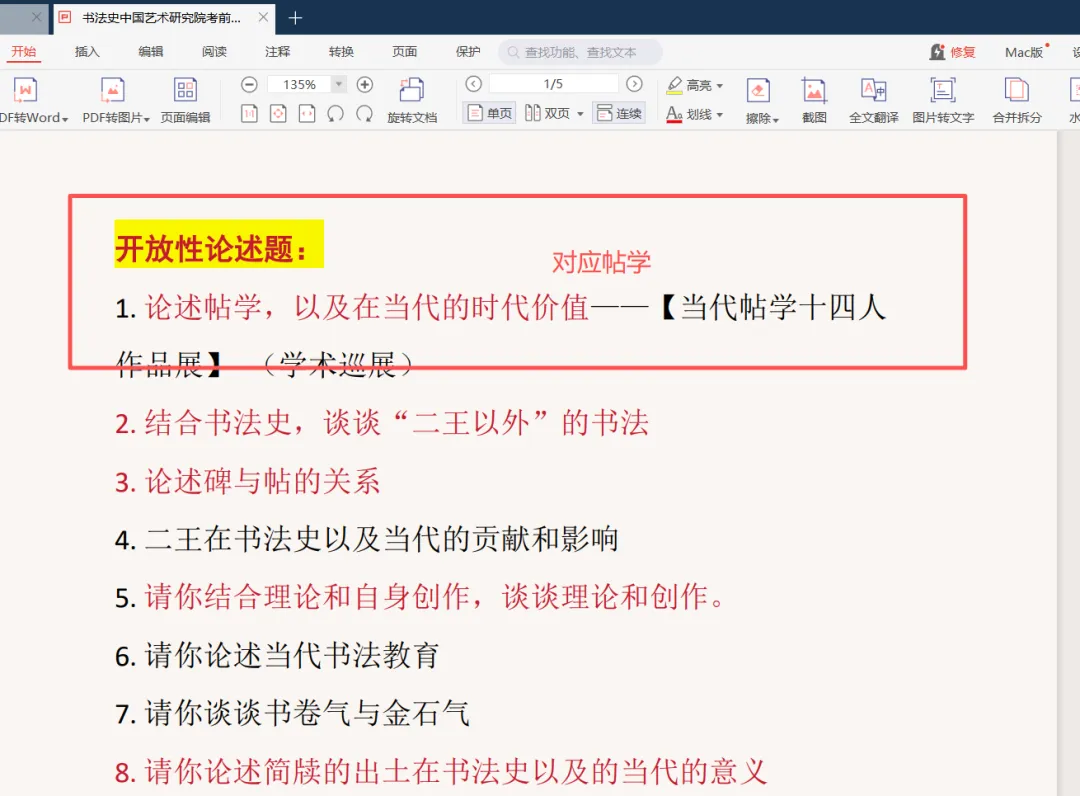The image size is (1080, 796).
Task: Go to previous page arrow
Action: (473, 84)
